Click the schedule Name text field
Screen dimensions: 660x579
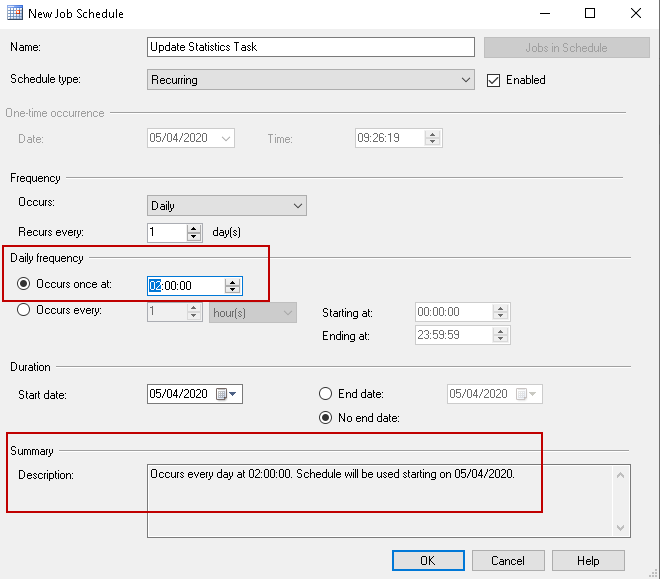click(x=310, y=47)
